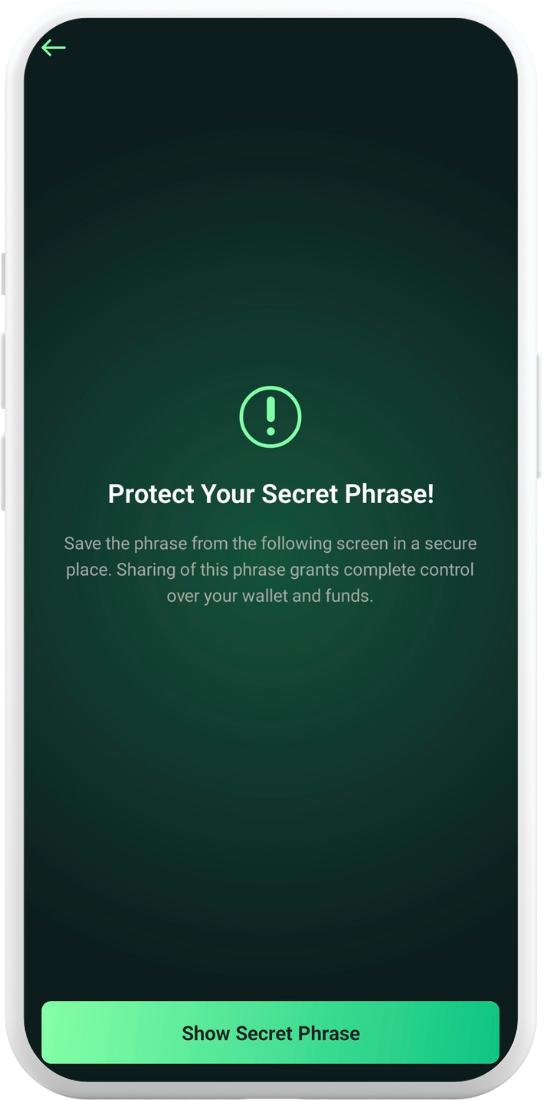Click the top side button on phone's left edge
The width and height of the screenshot is (543, 1100).
4,274
